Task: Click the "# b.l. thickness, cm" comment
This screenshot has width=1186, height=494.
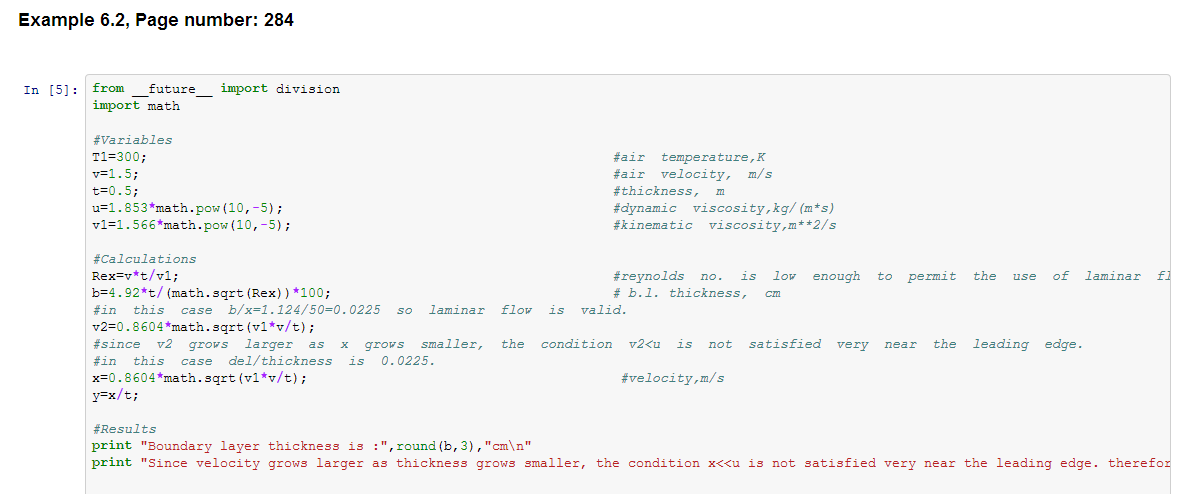Action: pyautogui.click(x=696, y=293)
